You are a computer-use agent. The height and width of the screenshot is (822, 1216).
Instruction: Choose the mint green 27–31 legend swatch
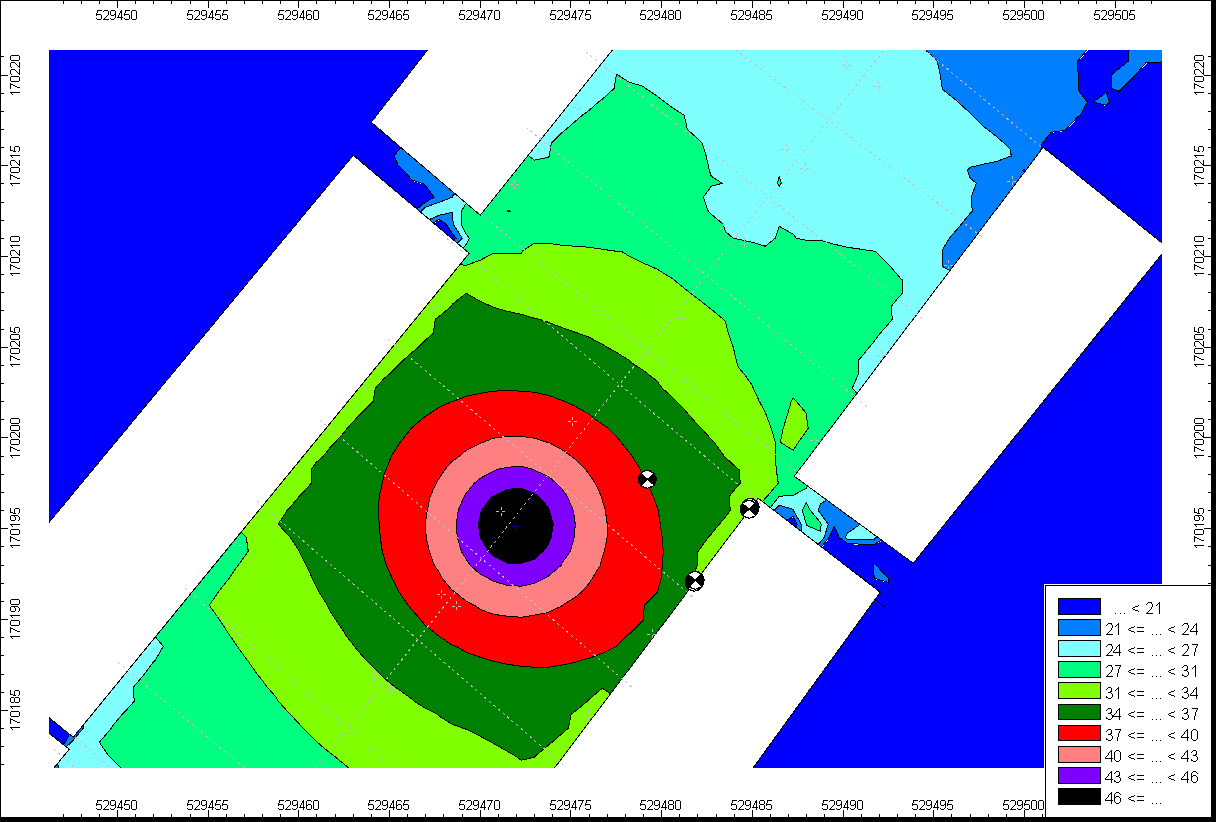tap(1079, 670)
